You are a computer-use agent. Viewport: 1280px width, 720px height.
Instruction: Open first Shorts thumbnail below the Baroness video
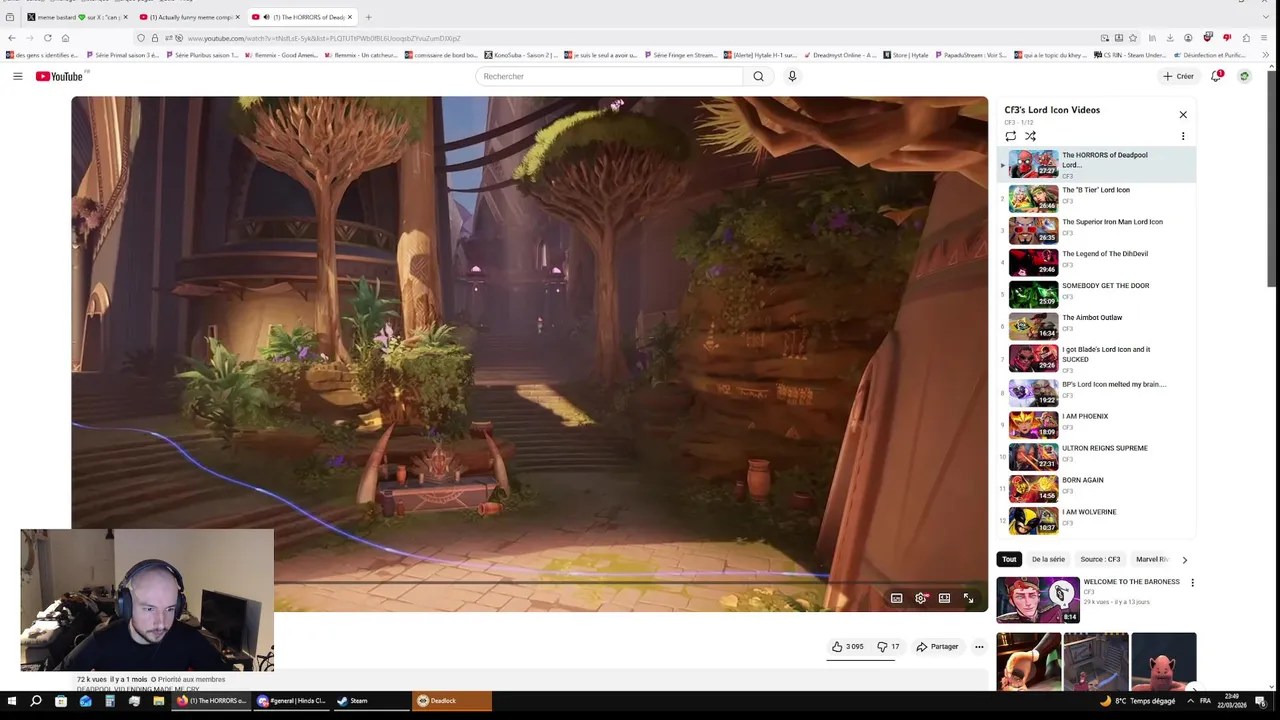[1029, 661]
